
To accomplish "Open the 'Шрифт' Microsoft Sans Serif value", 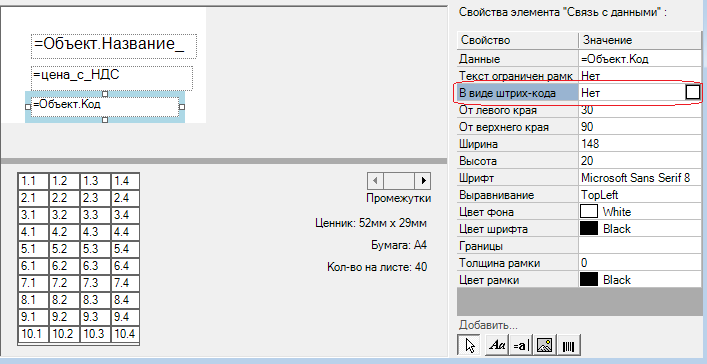I will [x=640, y=178].
